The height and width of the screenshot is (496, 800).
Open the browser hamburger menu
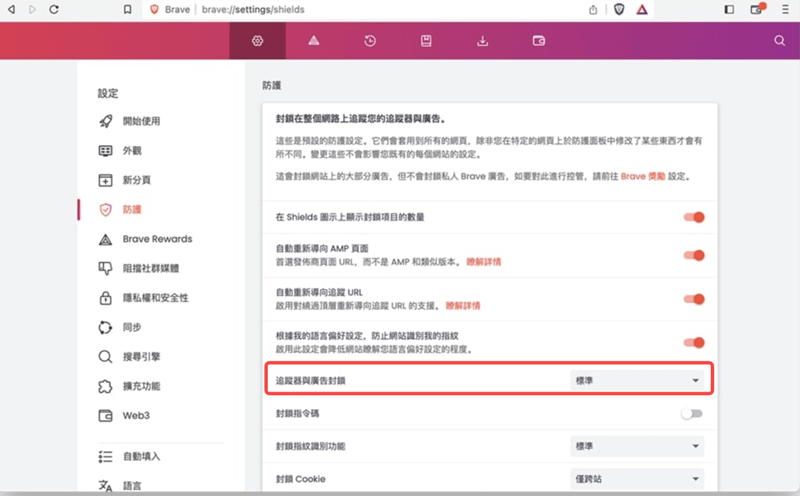[785, 9]
